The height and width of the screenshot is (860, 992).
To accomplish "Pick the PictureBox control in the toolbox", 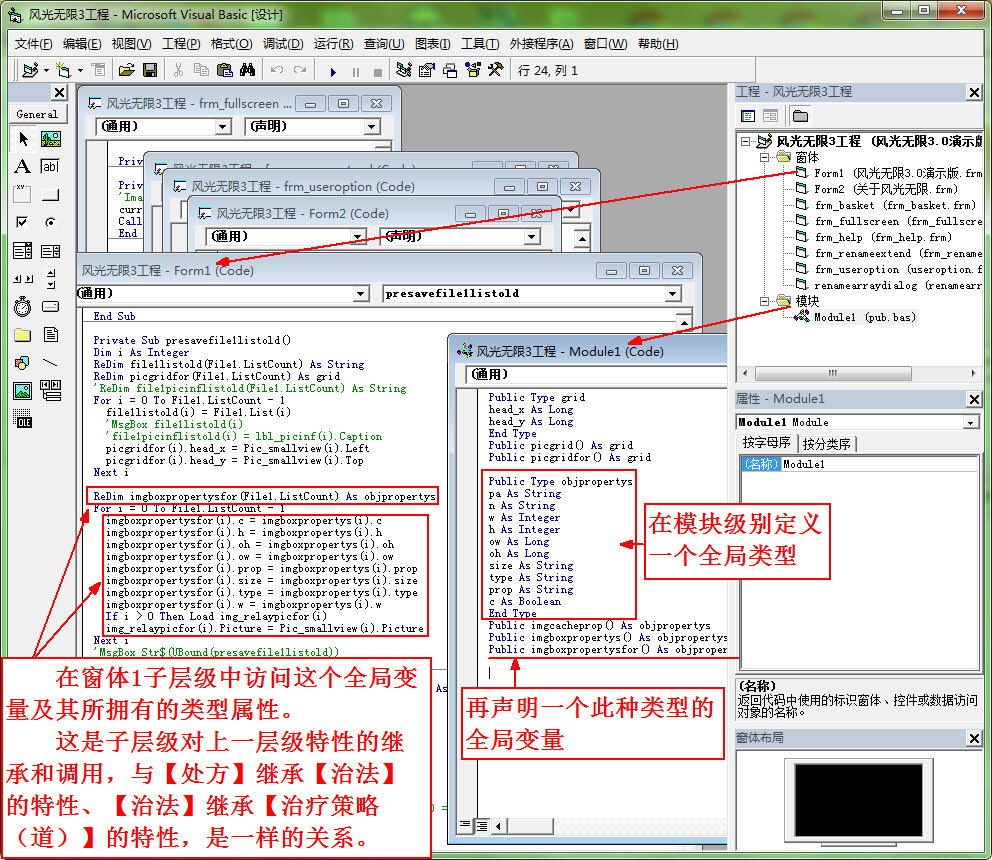I will tap(50, 139).
